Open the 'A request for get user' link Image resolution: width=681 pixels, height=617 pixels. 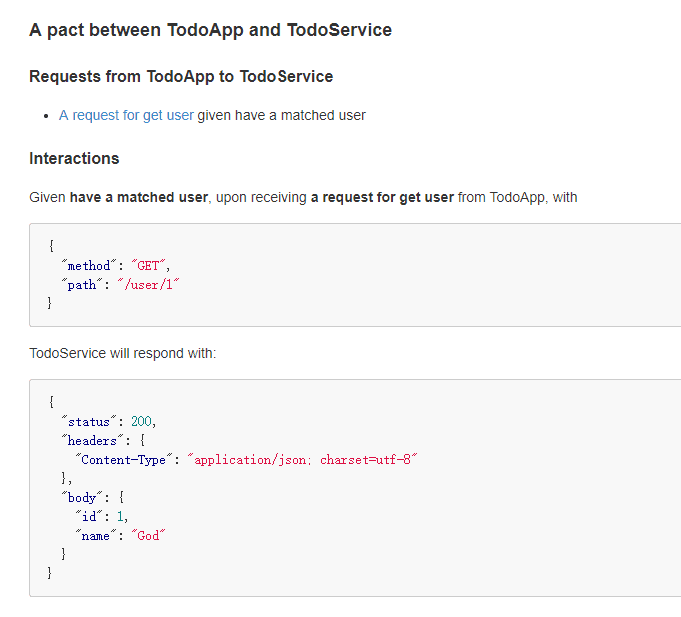pyautogui.click(x=126, y=115)
